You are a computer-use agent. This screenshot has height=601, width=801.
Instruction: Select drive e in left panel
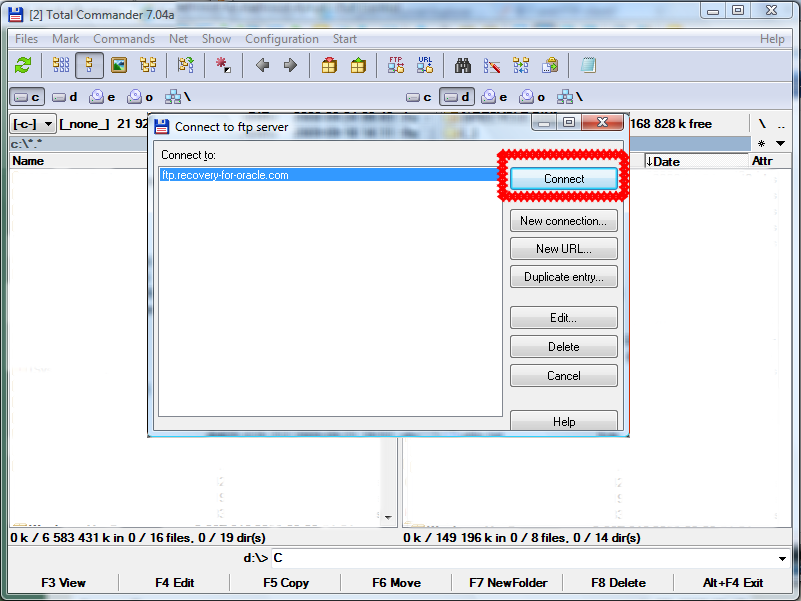102,97
